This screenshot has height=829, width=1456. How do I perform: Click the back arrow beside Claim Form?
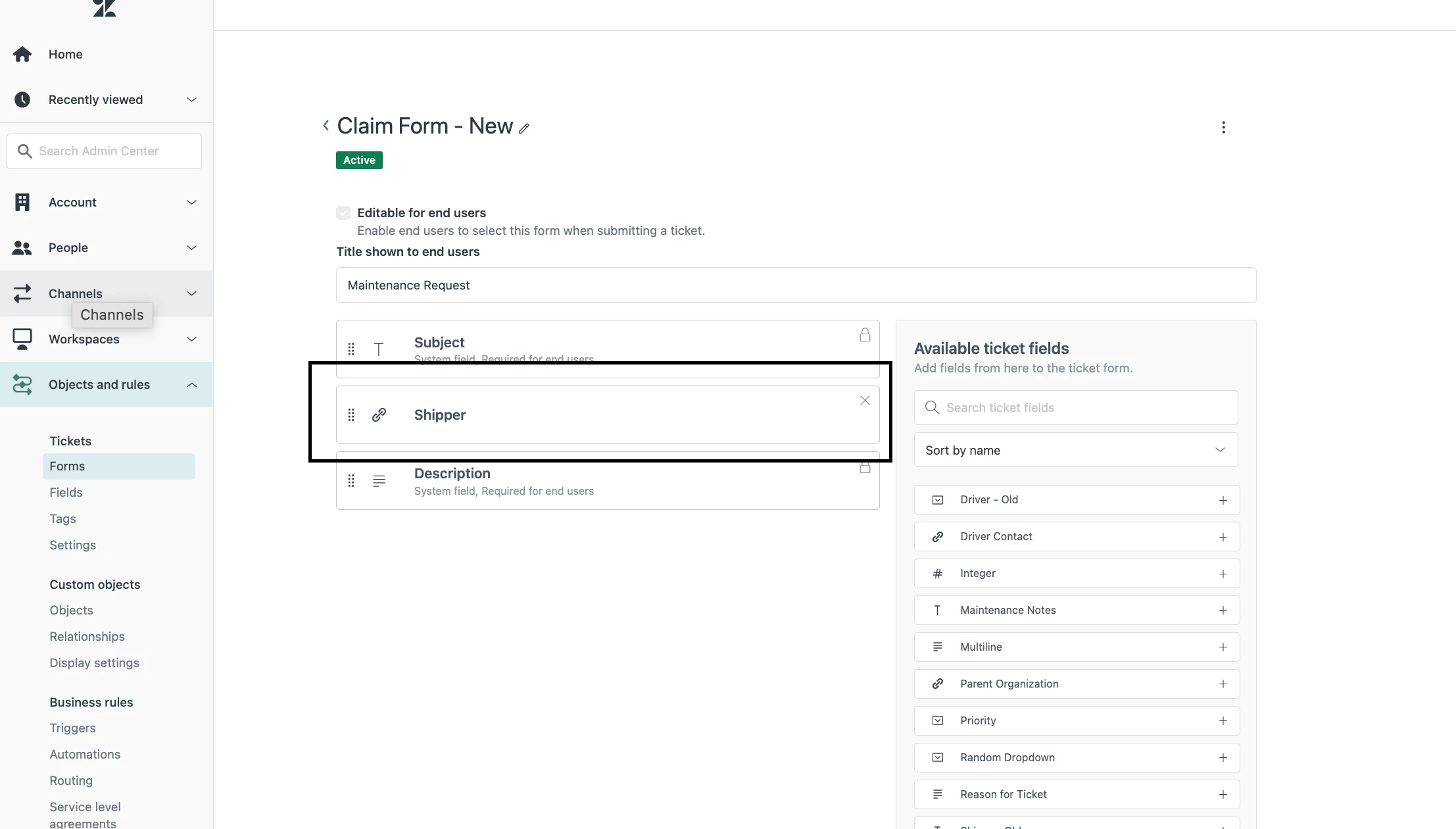click(x=326, y=126)
